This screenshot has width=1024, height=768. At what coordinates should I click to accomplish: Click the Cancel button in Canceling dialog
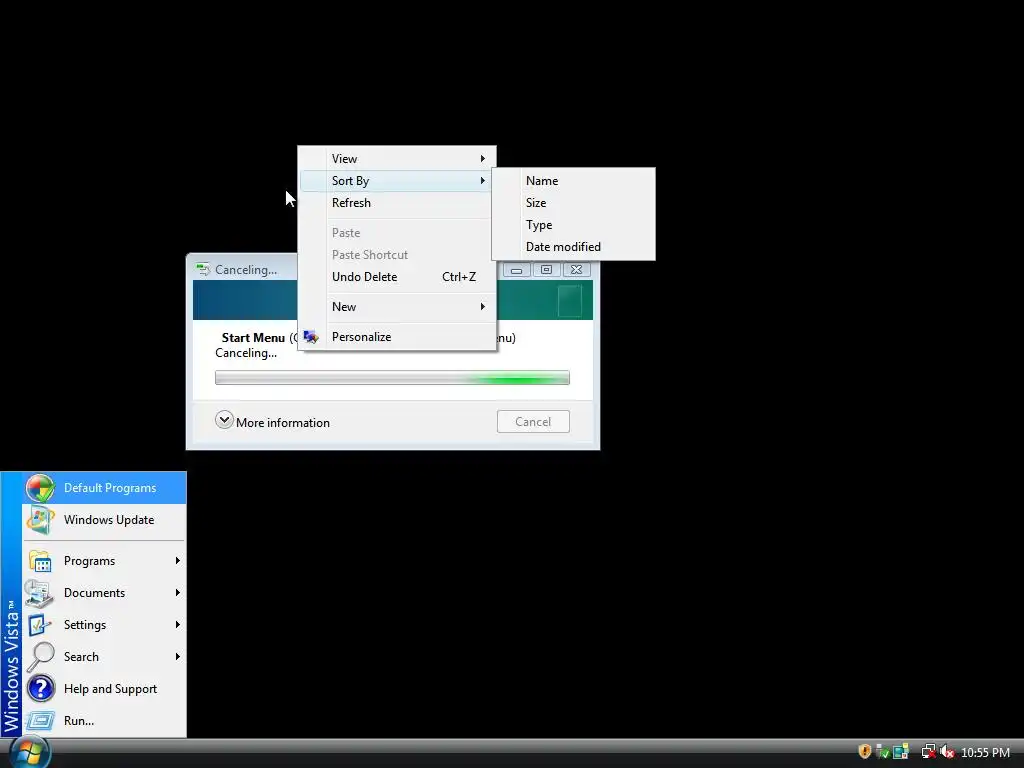tap(533, 422)
